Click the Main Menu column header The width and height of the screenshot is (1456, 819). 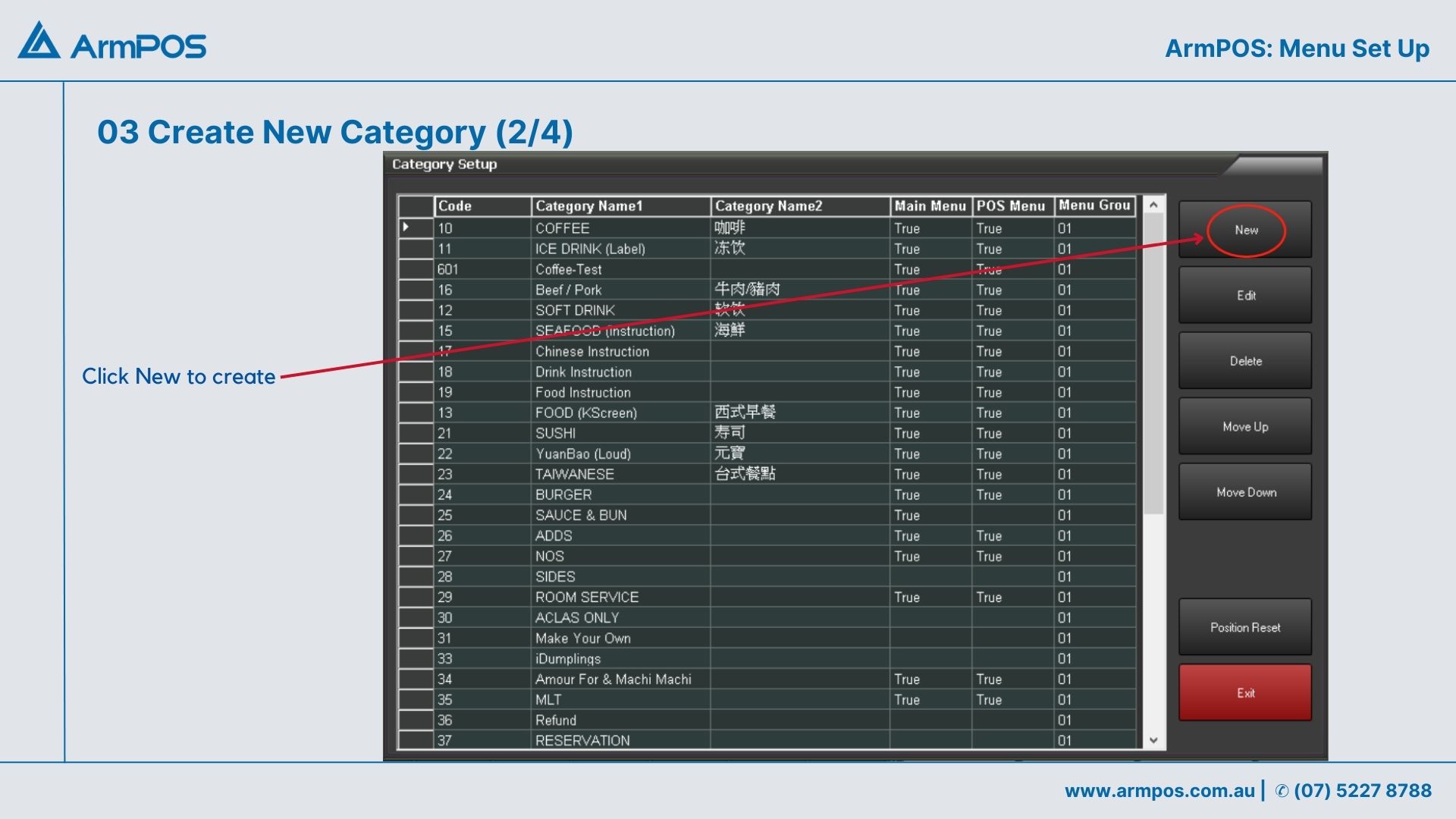pyautogui.click(x=930, y=206)
